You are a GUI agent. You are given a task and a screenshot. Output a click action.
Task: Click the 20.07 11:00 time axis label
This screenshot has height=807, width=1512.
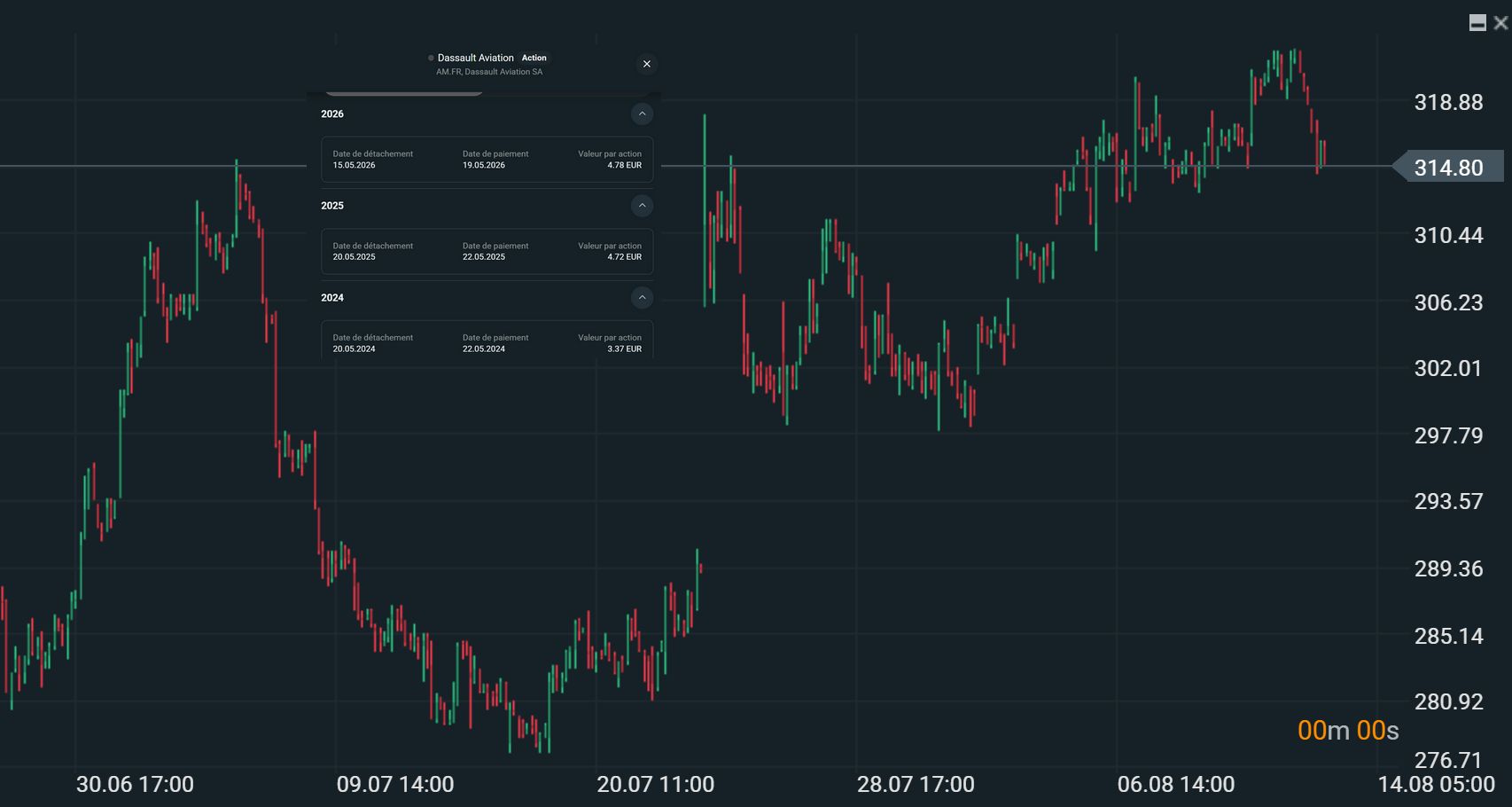(656, 784)
